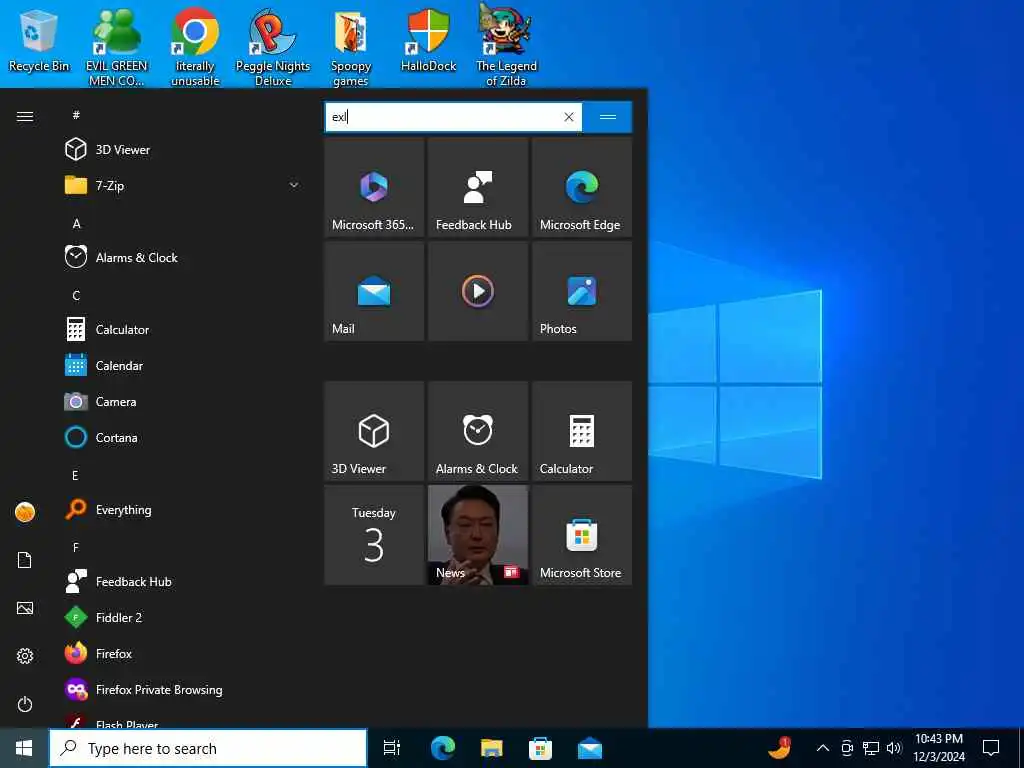Image resolution: width=1024 pixels, height=768 pixels.
Task: Open File Explorer from the taskbar
Action: [x=491, y=748]
